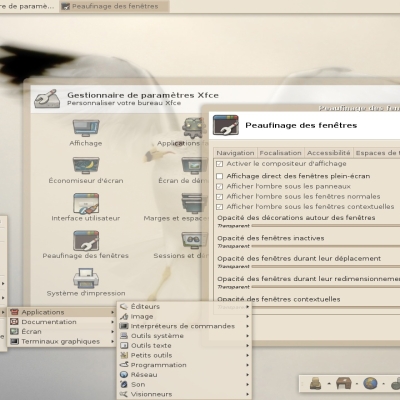Toggle Afficher l'ombre sous les panneaux

pos(219,186)
